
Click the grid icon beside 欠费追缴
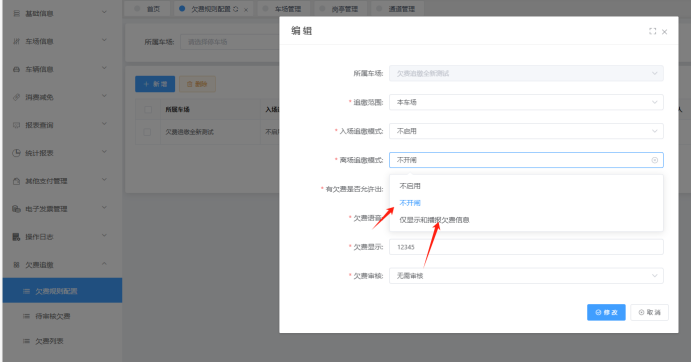[16, 265]
